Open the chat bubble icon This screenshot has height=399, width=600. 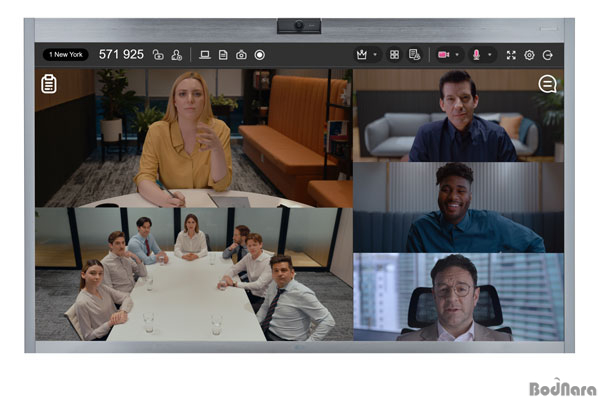(x=548, y=84)
